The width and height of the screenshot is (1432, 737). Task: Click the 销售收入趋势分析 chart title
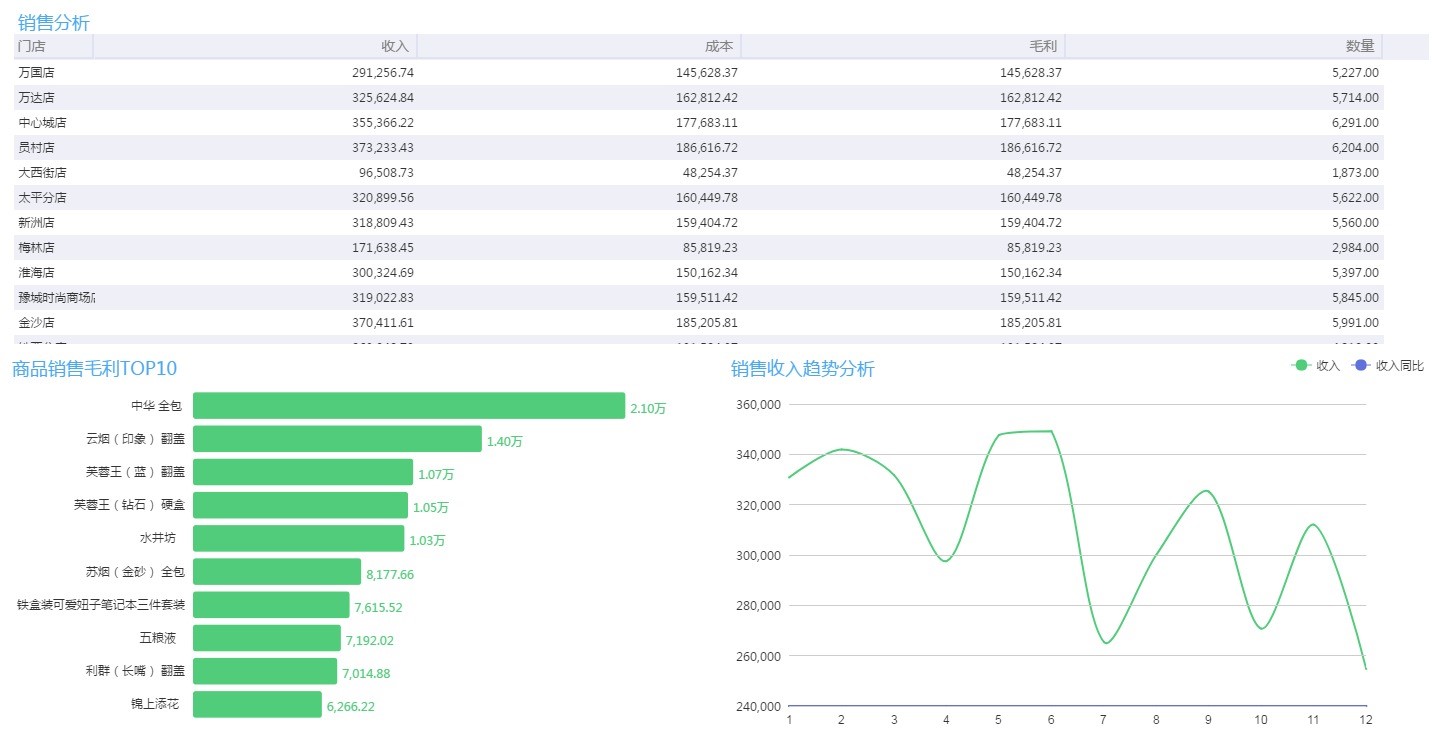tap(802, 369)
